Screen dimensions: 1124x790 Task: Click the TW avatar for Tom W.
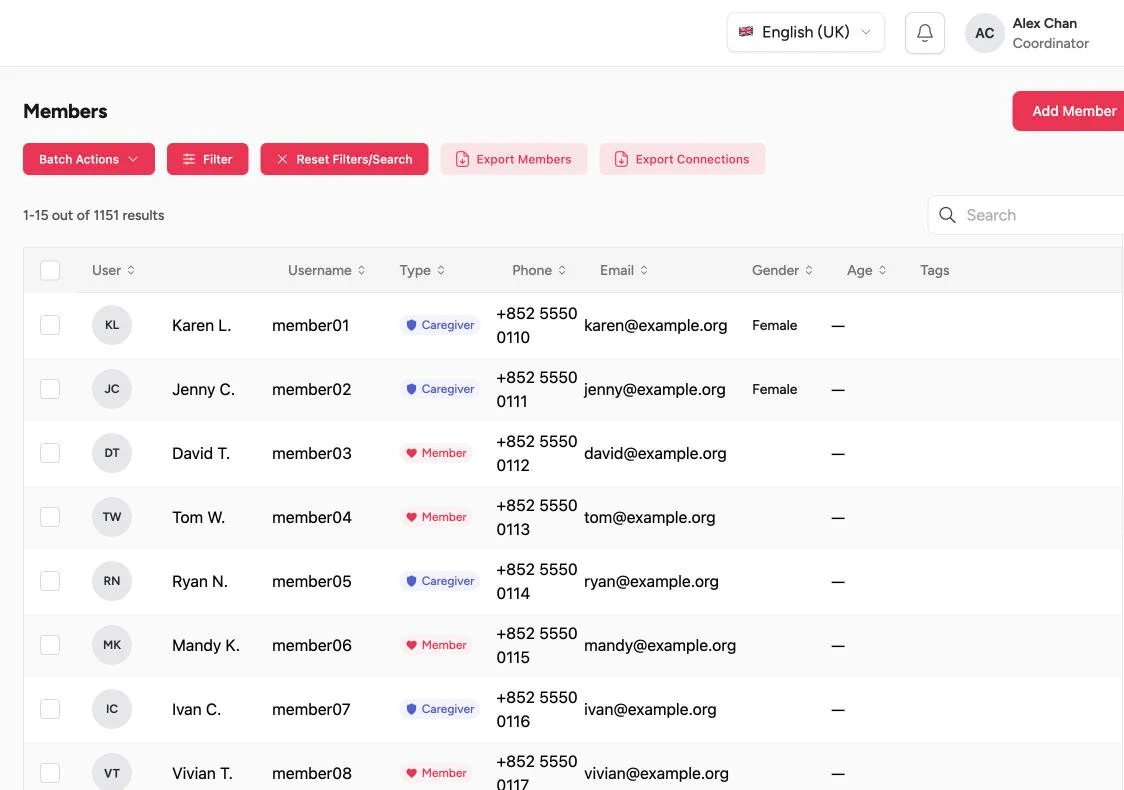(112, 517)
